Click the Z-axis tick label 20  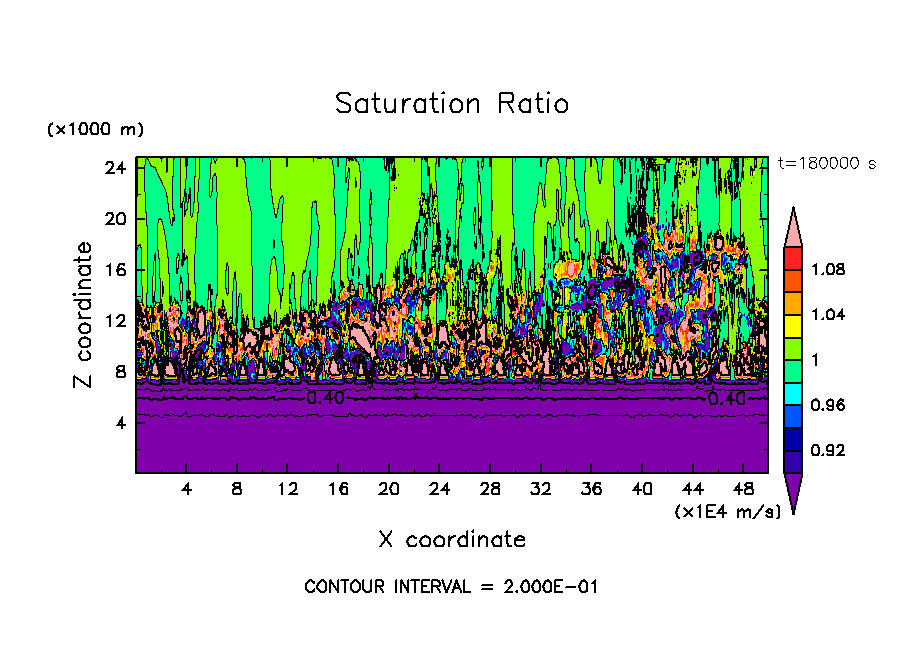[x=115, y=218]
